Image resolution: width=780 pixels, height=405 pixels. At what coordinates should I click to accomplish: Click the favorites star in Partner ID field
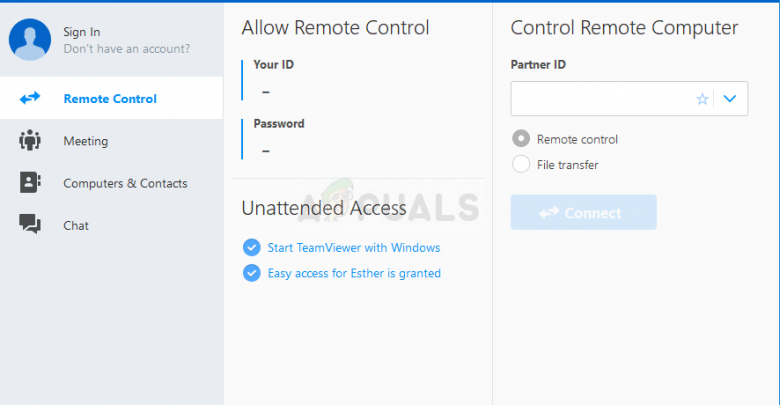point(702,99)
